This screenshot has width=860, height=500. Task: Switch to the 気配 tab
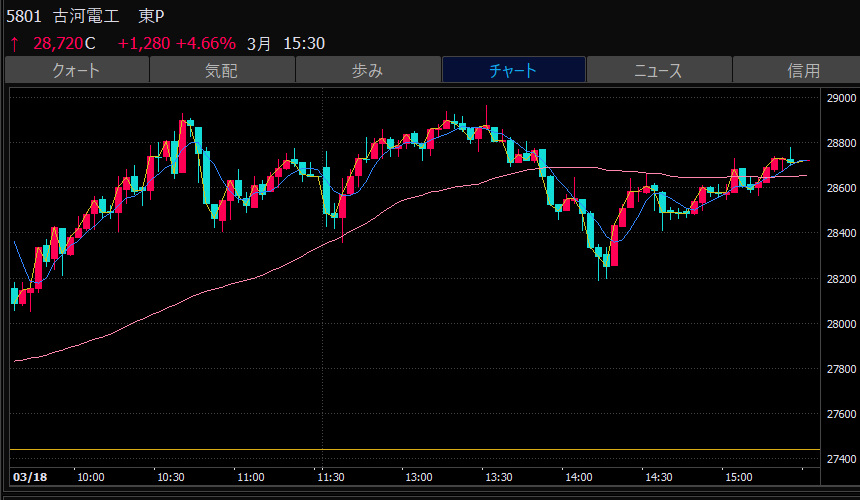coord(222,70)
